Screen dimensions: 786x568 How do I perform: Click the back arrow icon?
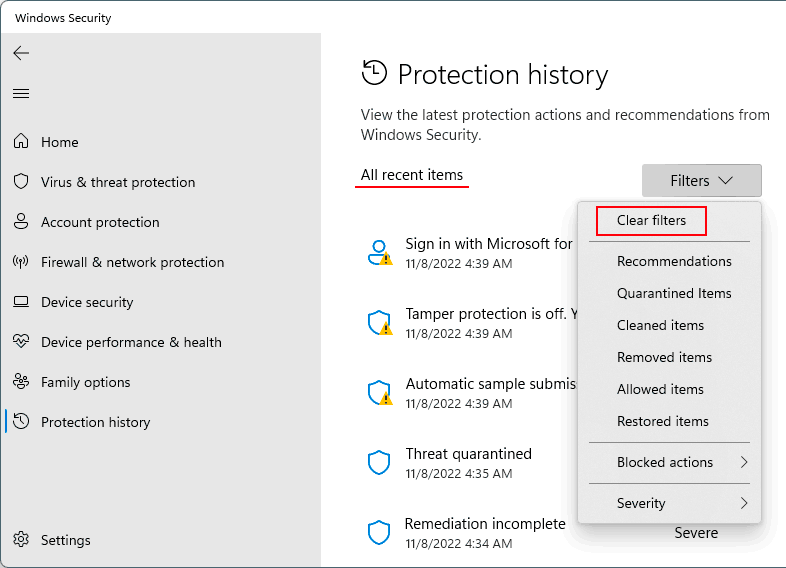[21, 53]
